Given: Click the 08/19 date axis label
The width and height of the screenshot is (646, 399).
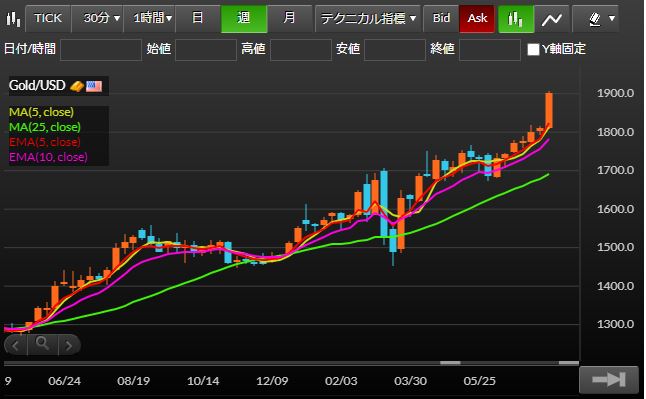Looking at the screenshot, I should (133, 381).
